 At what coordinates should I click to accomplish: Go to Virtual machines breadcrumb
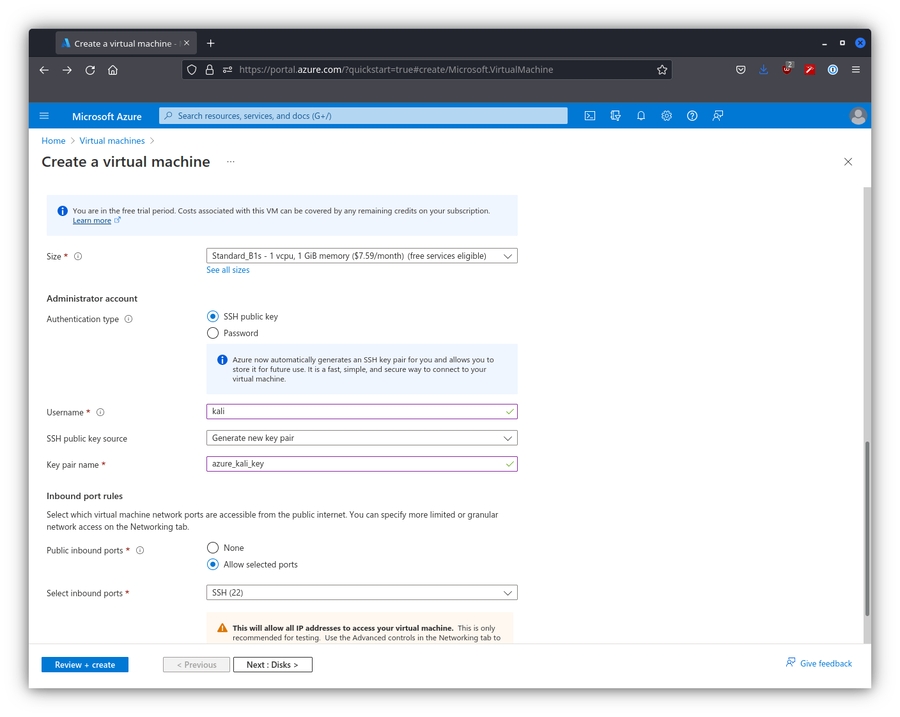coord(112,141)
